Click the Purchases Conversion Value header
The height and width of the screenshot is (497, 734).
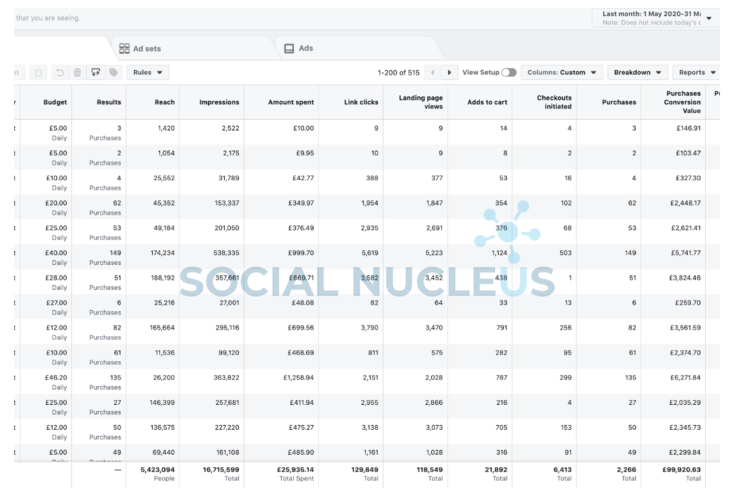tap(683, 103)
